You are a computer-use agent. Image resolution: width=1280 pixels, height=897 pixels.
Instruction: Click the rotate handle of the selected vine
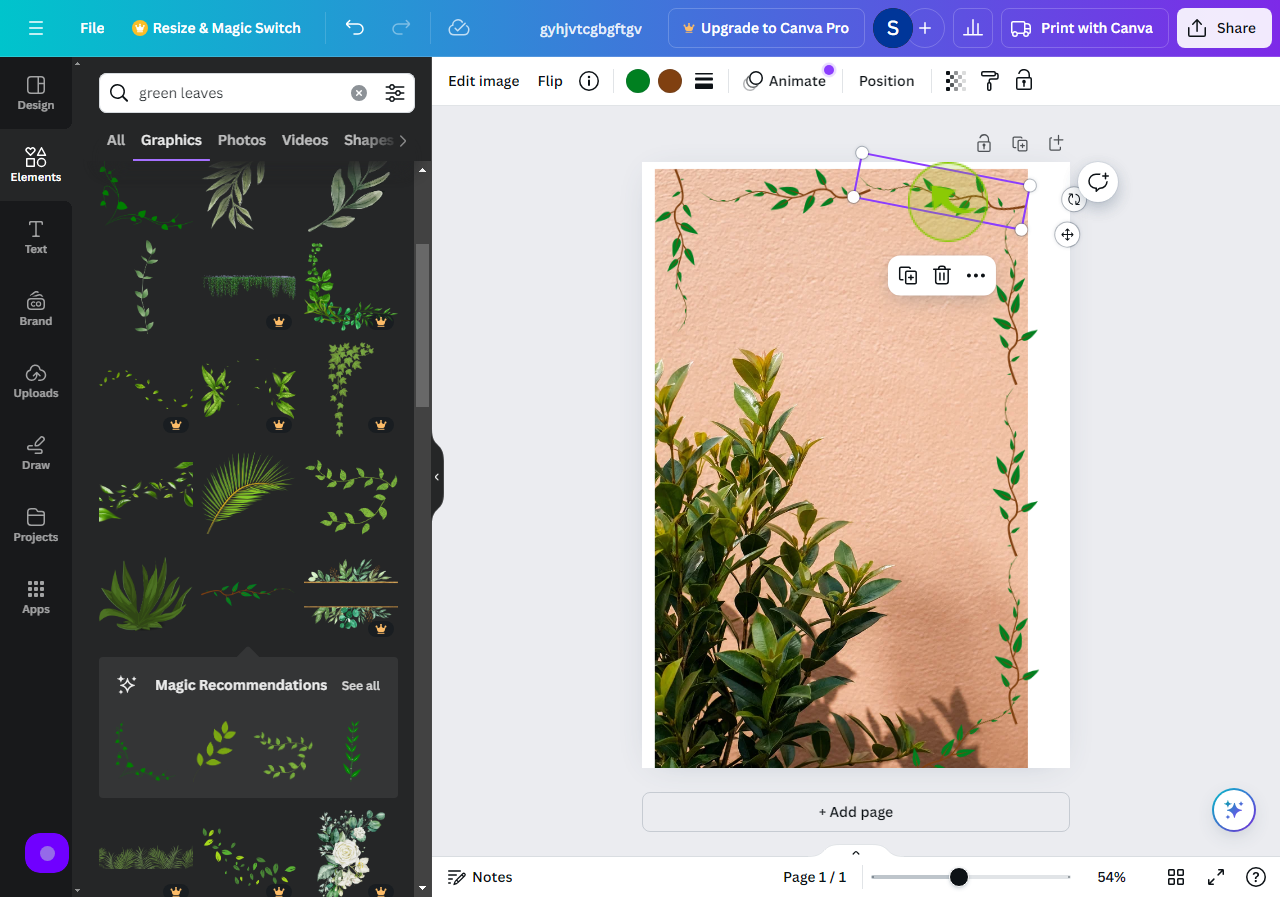pyautogui.click(x=1074, y=199)
